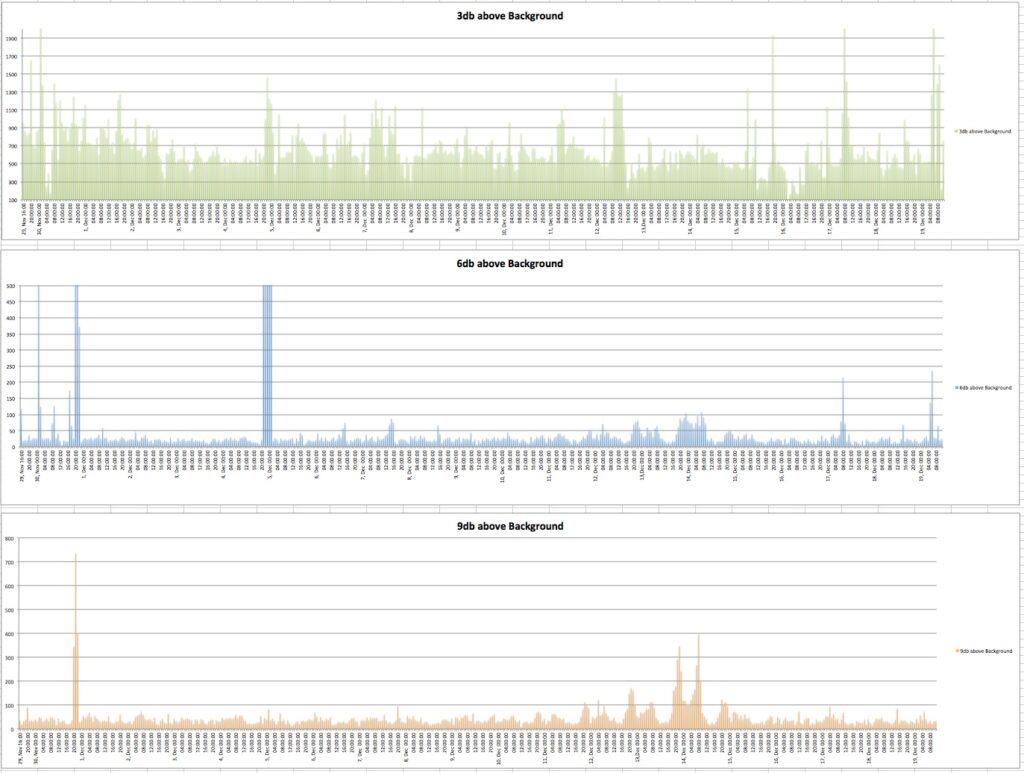Click the first x-axis date label in 9db chart

coord(21,750)
